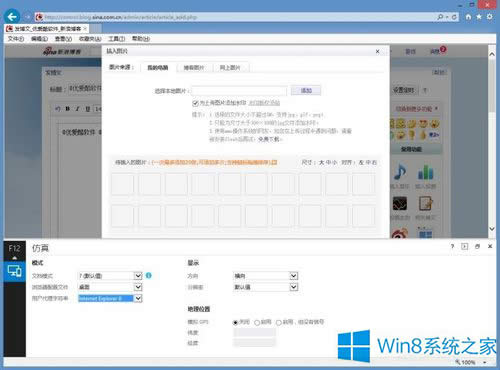The height and width of the screenshot is (370, 500).
Task: Click the help question mark in F12 tools
Action: click(x=452, y=246)
